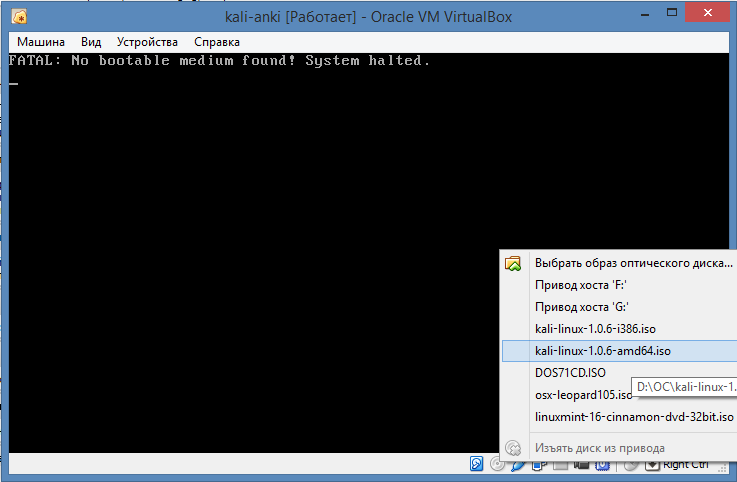
Task: Select host drive 'F:' entry
Action: (619, 285)
